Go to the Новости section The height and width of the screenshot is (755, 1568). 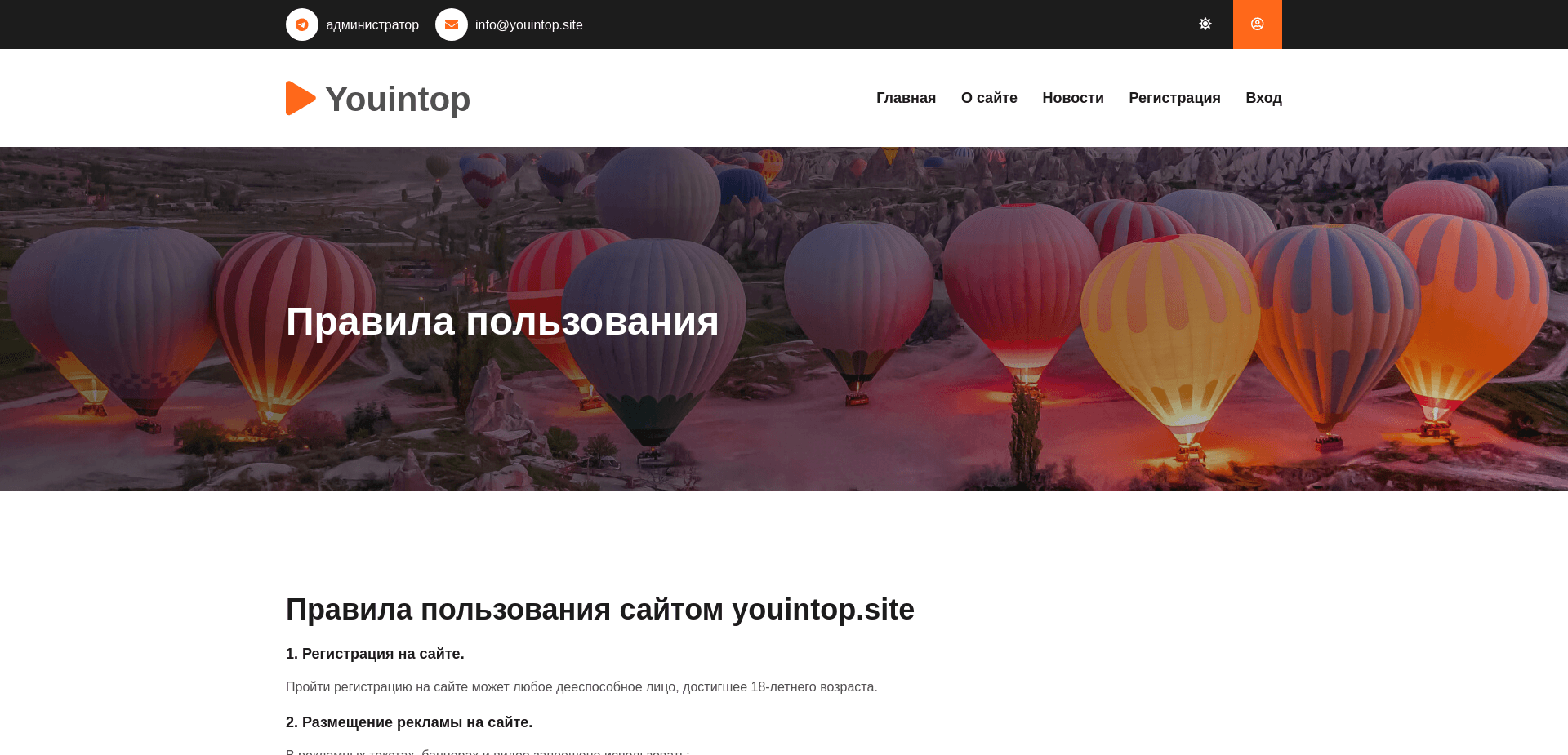[x=1073, y=98]
